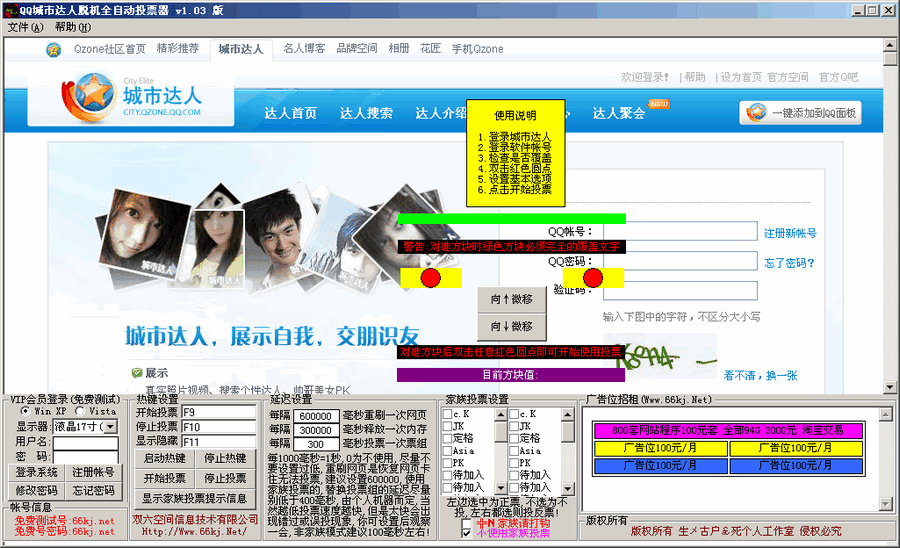Click the 启动热键 button
The width and height of the screenshot is (900, 548).
pyautogui.click(x=165, y=458)
